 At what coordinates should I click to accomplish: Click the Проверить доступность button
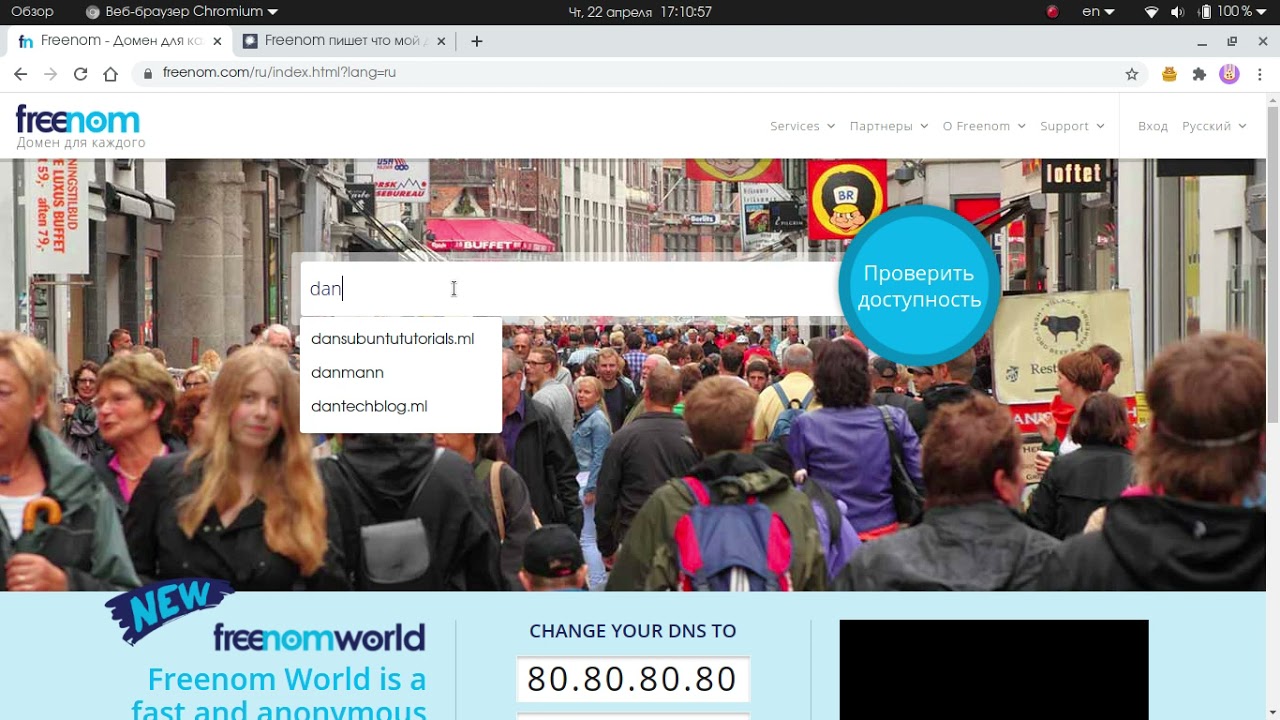tap(919, 287)
